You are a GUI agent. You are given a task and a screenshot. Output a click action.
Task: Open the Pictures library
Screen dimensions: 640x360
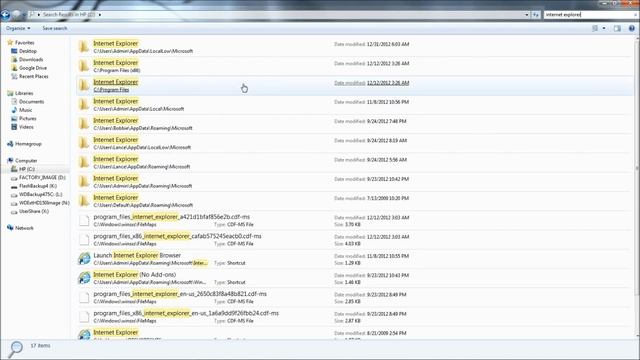pos(24,118)
